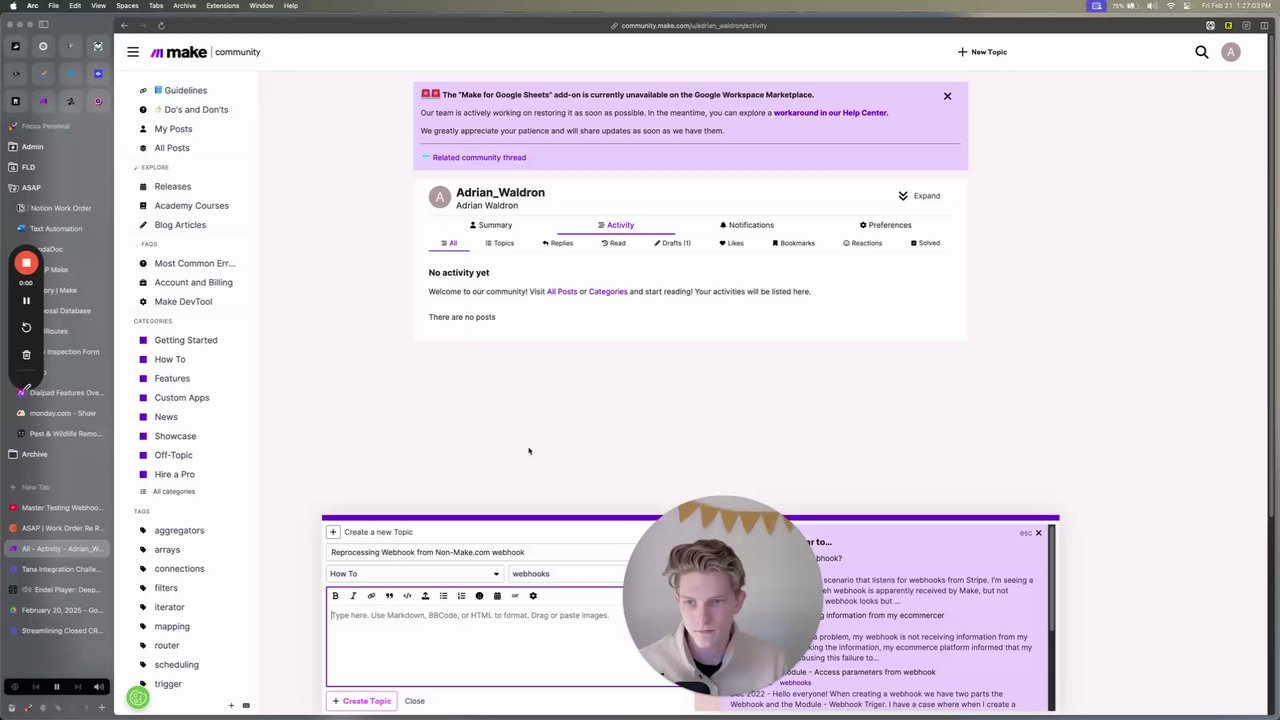Select the Replies activity filter
This screenshot has height=720, width=1280.
pyautogui.click(x=557, y=243)
